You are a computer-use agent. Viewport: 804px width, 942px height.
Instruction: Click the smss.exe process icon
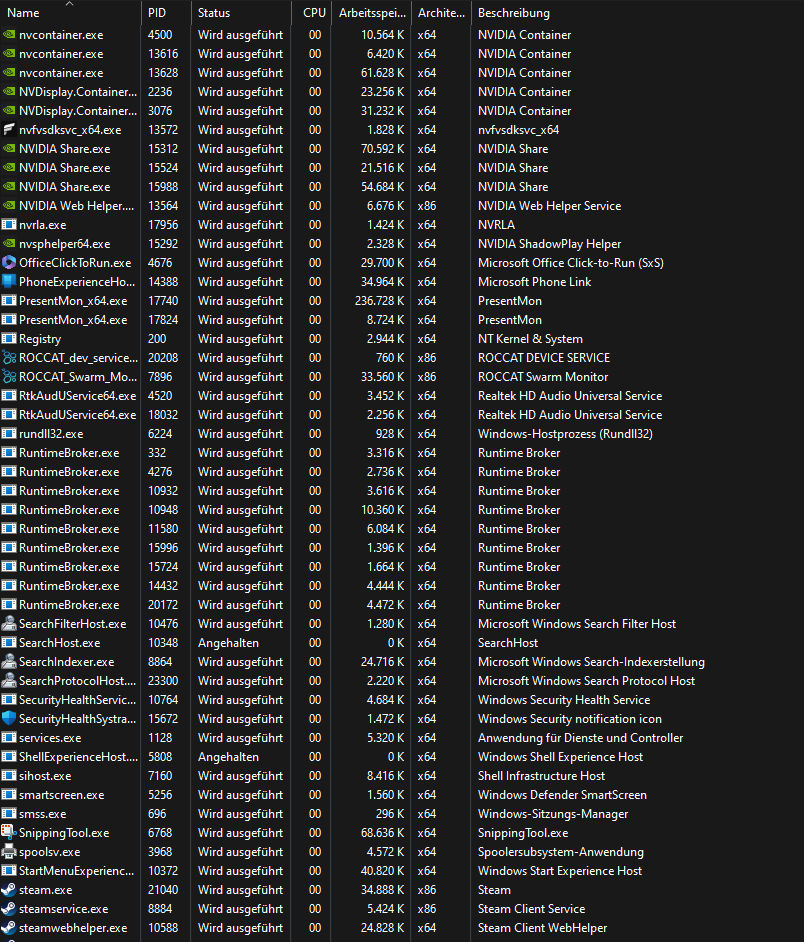click(8, 814)
